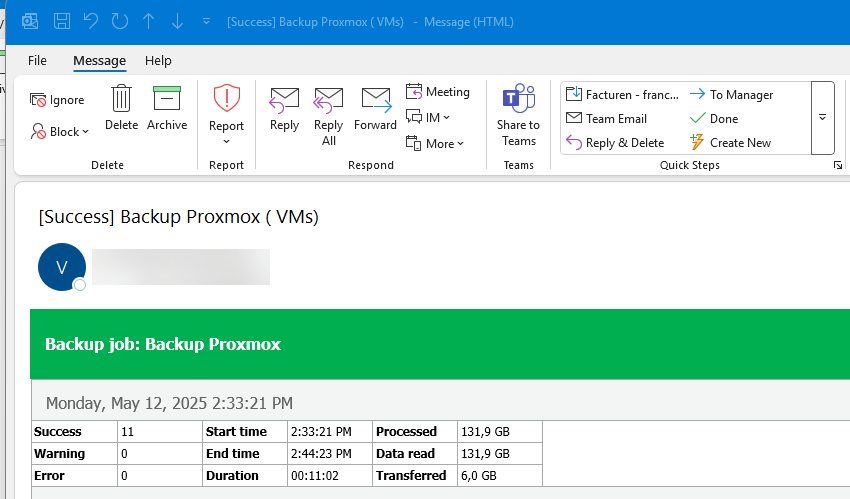Click Reply All
Screen dimensions: 850x499
[x=329, y=116]
